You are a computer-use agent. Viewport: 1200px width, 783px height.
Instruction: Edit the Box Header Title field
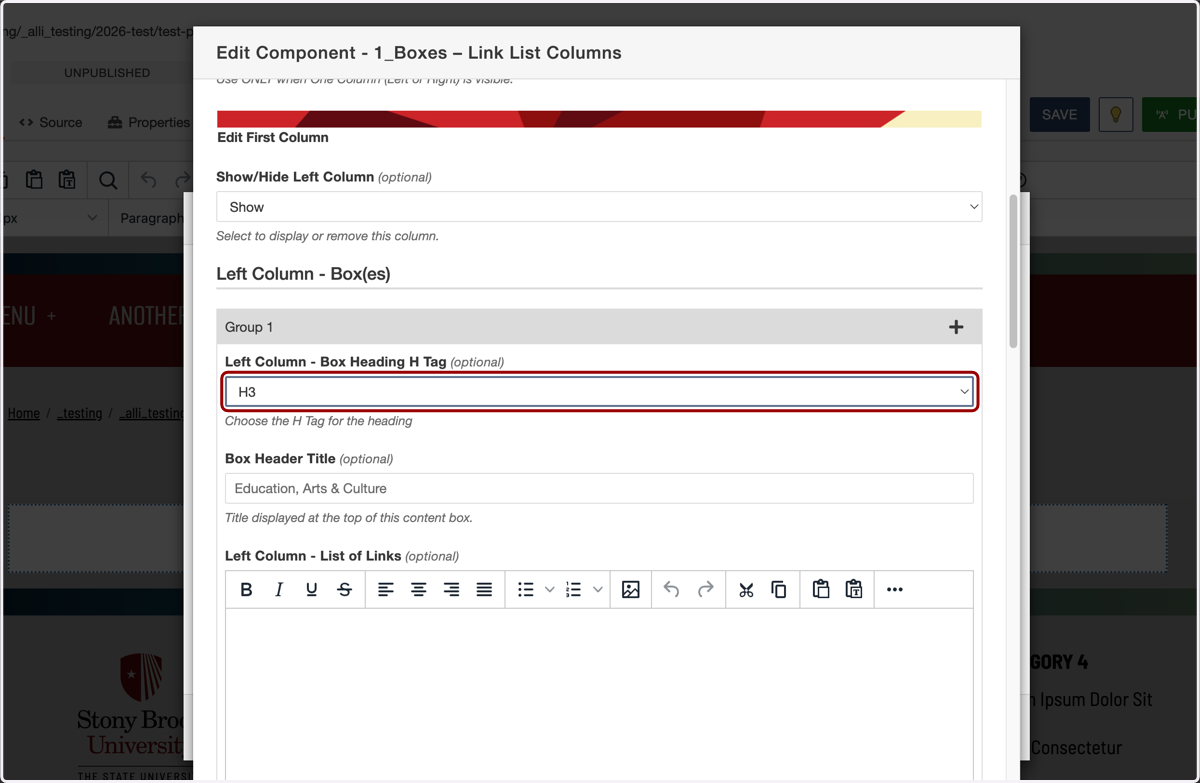pyautogui.click(x=599, y=488)
